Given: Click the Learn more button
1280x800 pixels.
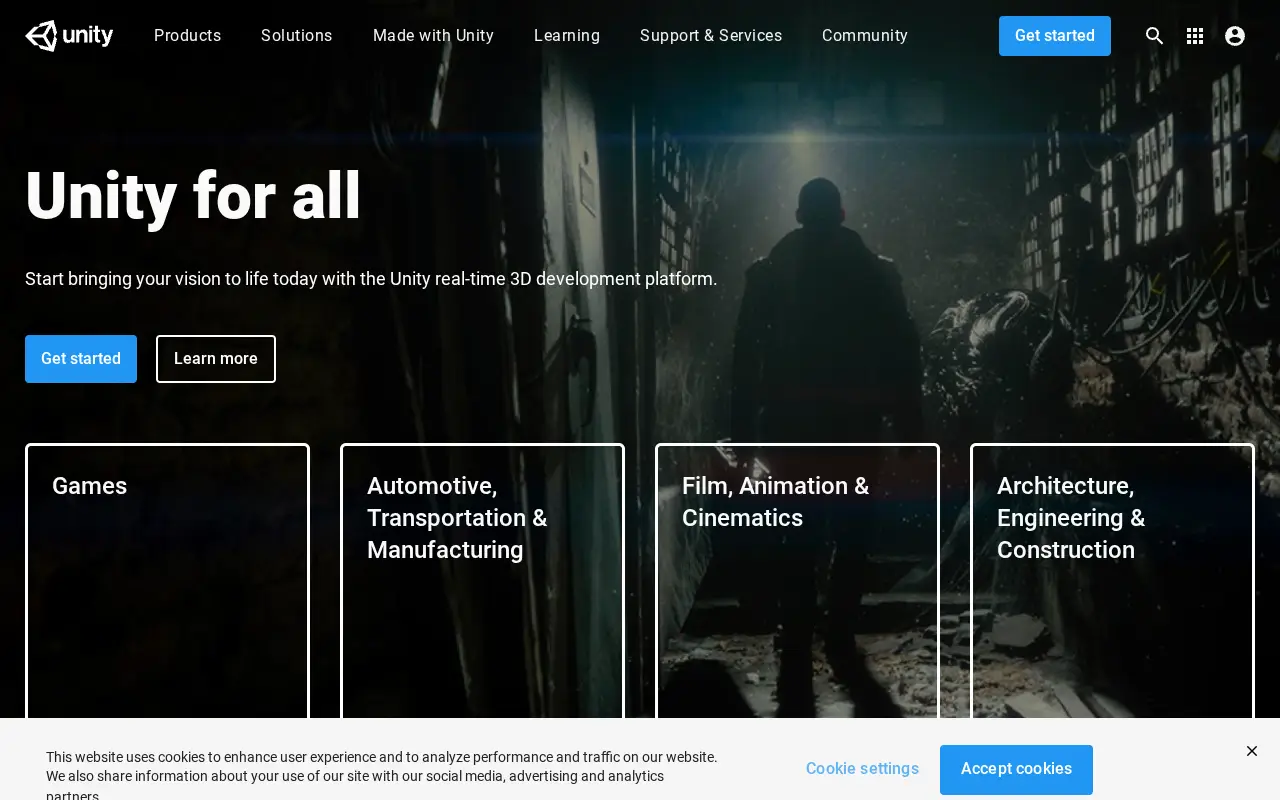Looking at the screenshot, I should pyautogui.click(x=216, y=359).
